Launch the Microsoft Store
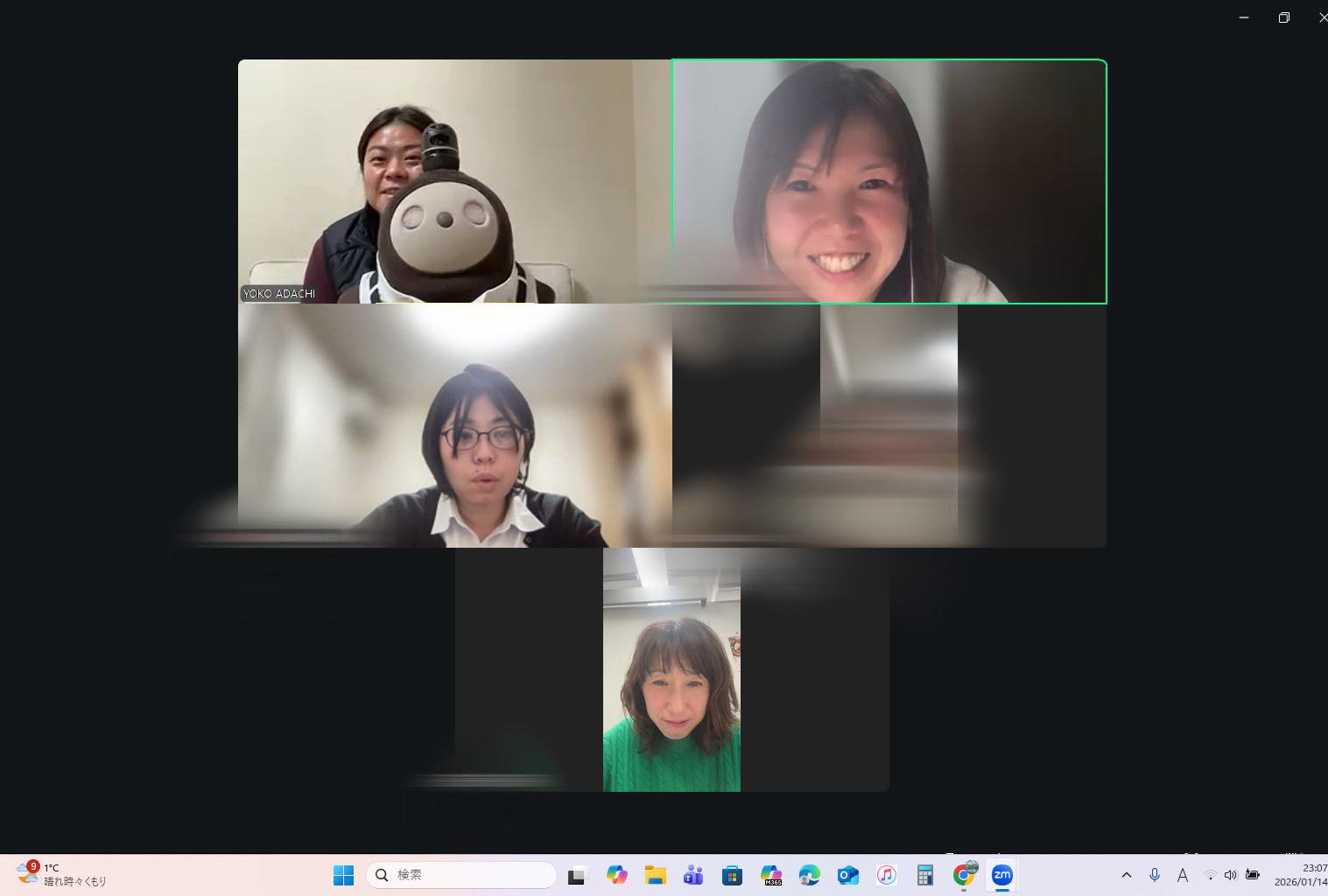The image size is (1328, 896). point(732,875)
